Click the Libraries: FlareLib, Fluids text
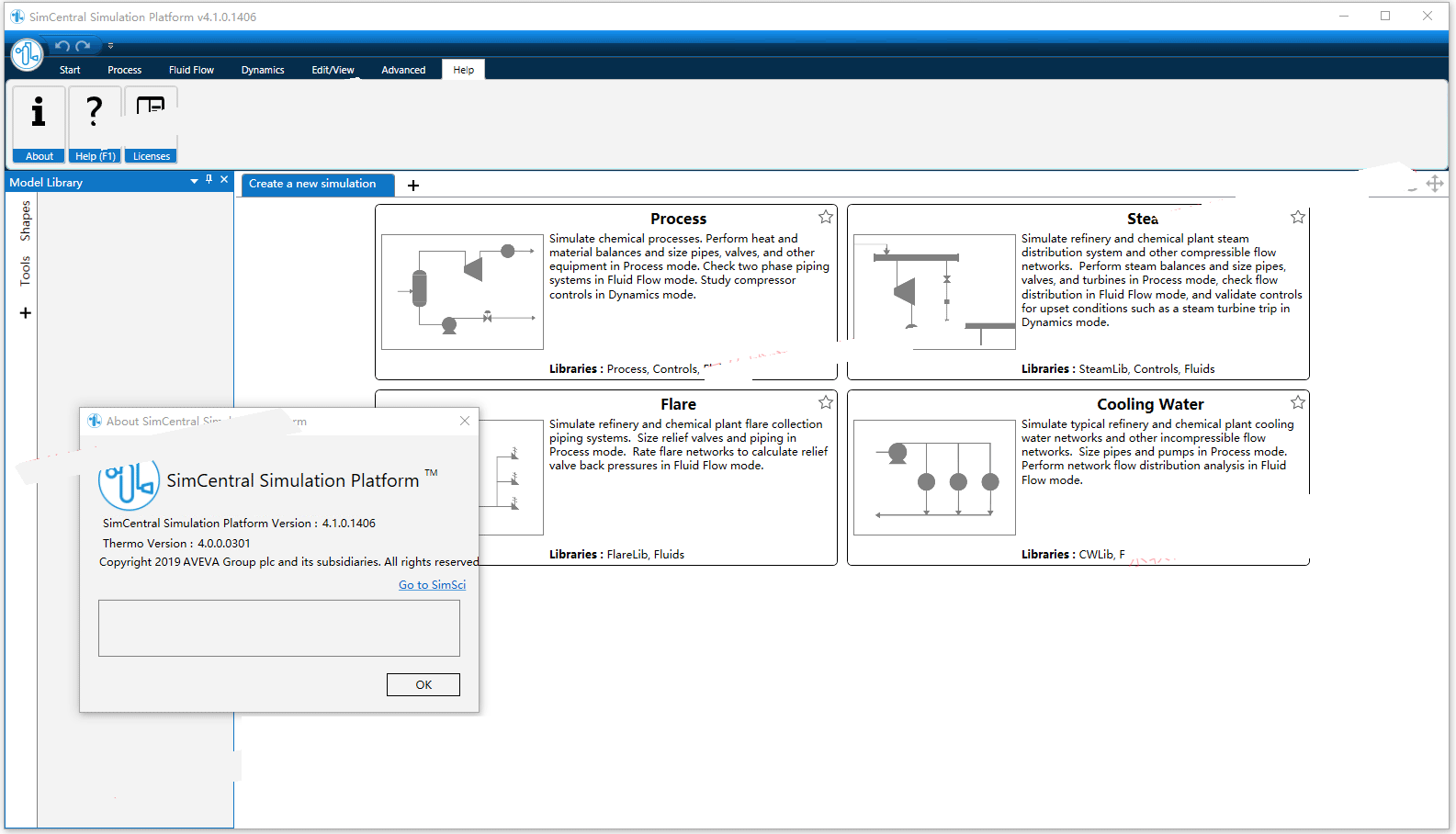 (616, 555)
